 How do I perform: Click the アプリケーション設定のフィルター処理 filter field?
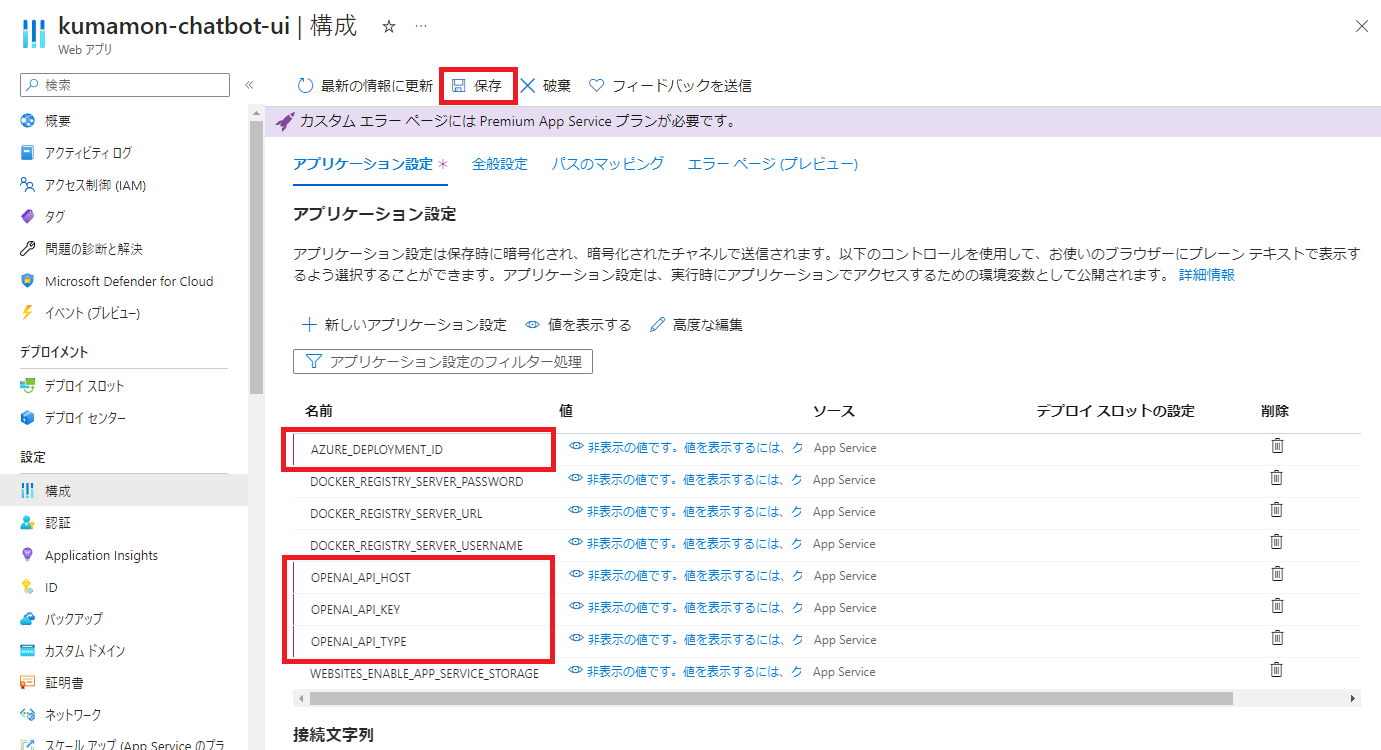click(443, 361)
